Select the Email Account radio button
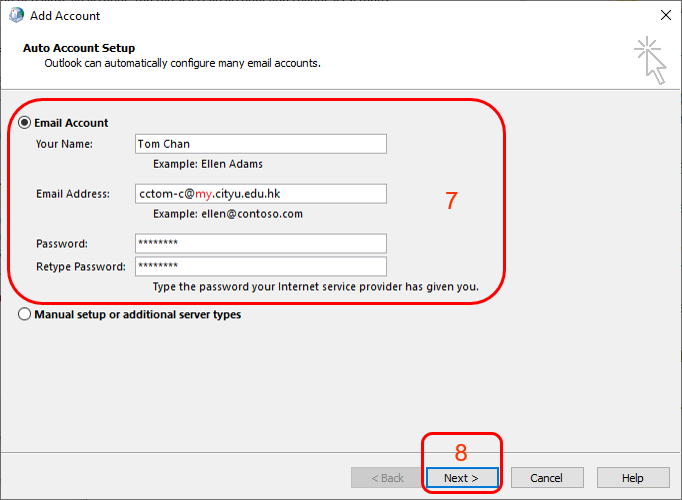 pos(24,123)
